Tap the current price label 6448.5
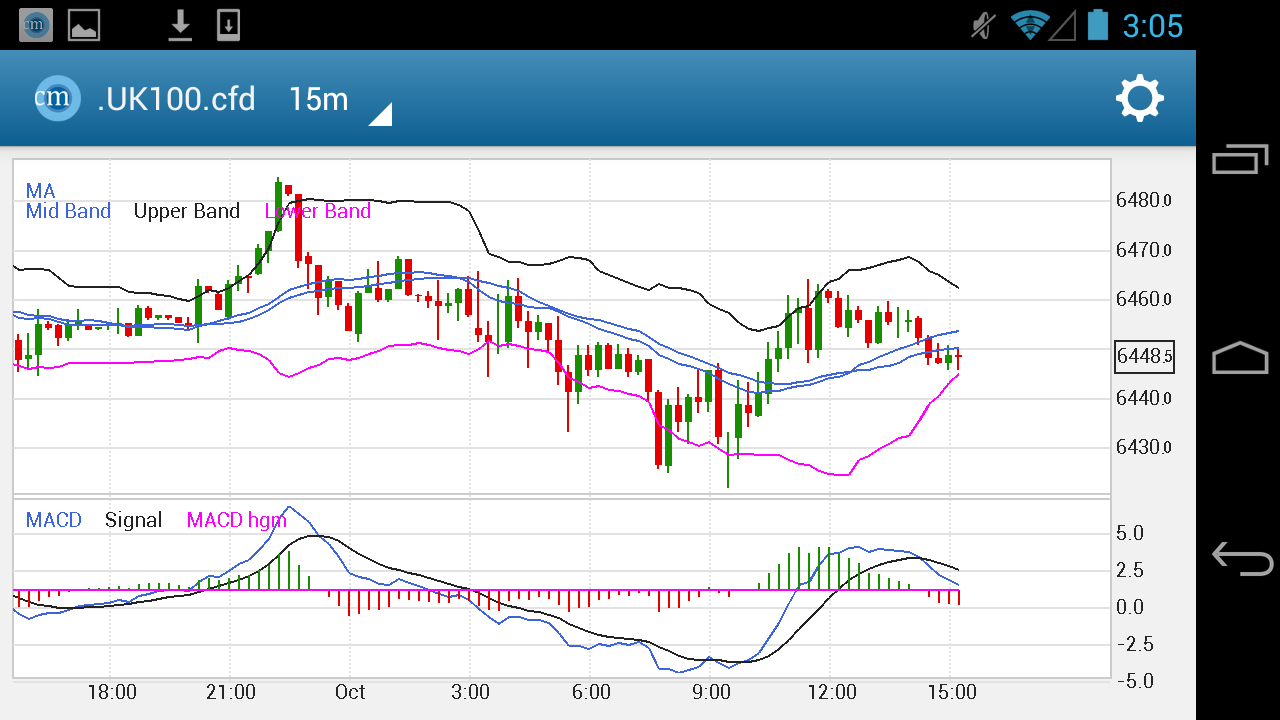The width and height of the screenshot is (1280, 720). (x=1145, y=357)
